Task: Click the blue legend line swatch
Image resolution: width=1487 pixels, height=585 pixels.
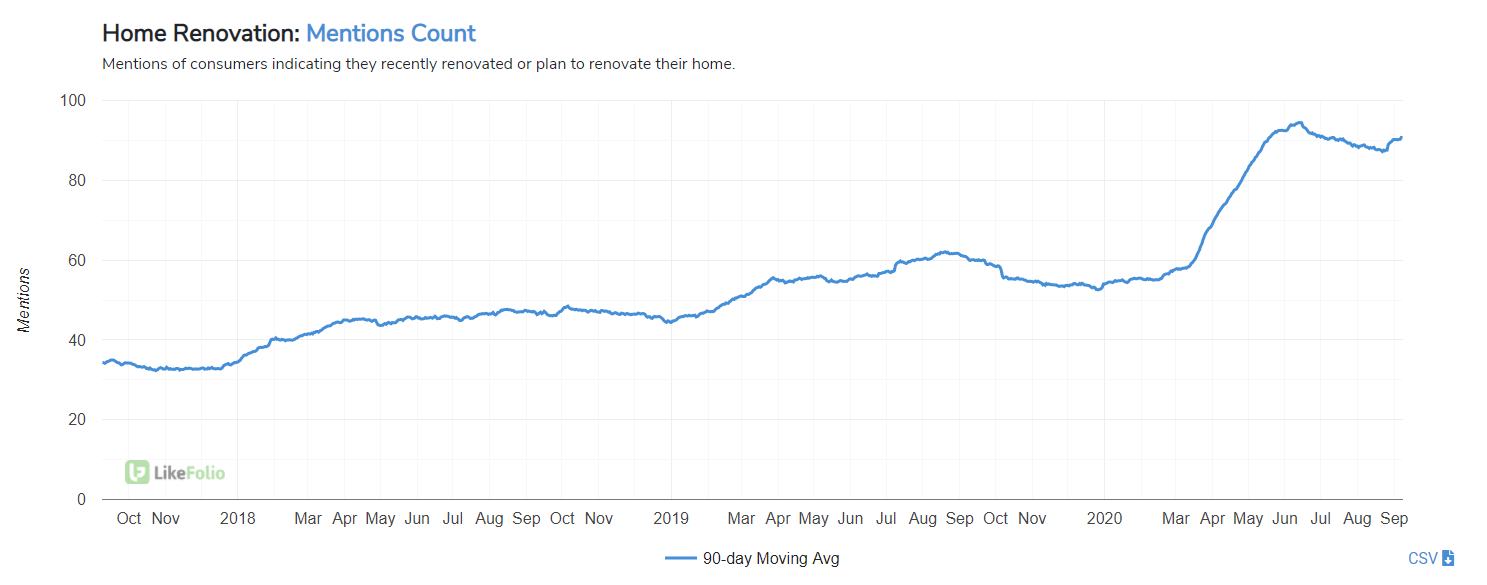Action: pyautogui.click(x=680, y=559)
